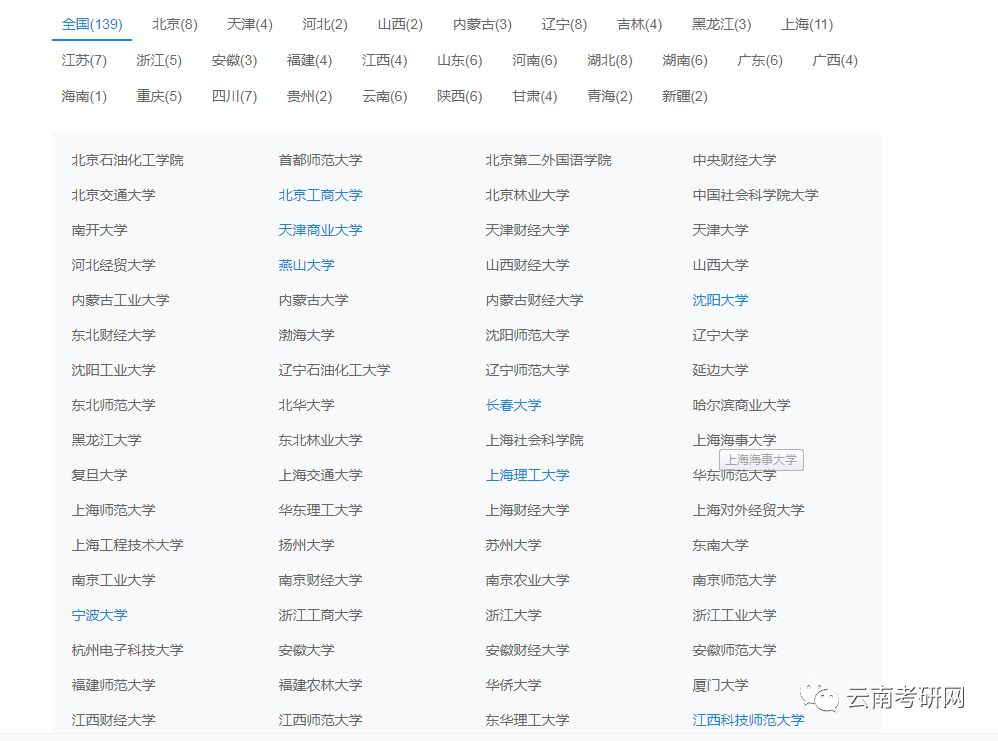This screenshot has width=998, height=741.
Task: Open 安徽财经大学 entry
Action: pos(528,650)
